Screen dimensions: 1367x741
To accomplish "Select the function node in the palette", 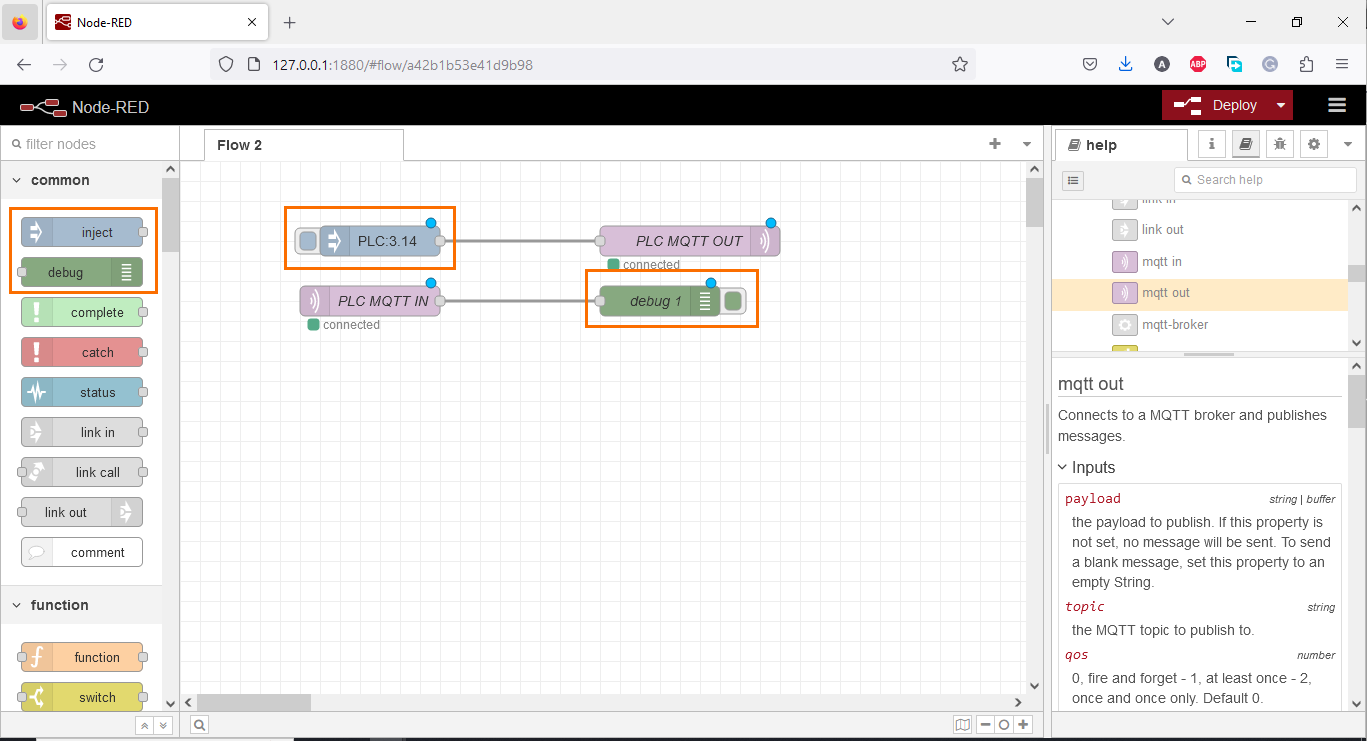I will point(82,657).
